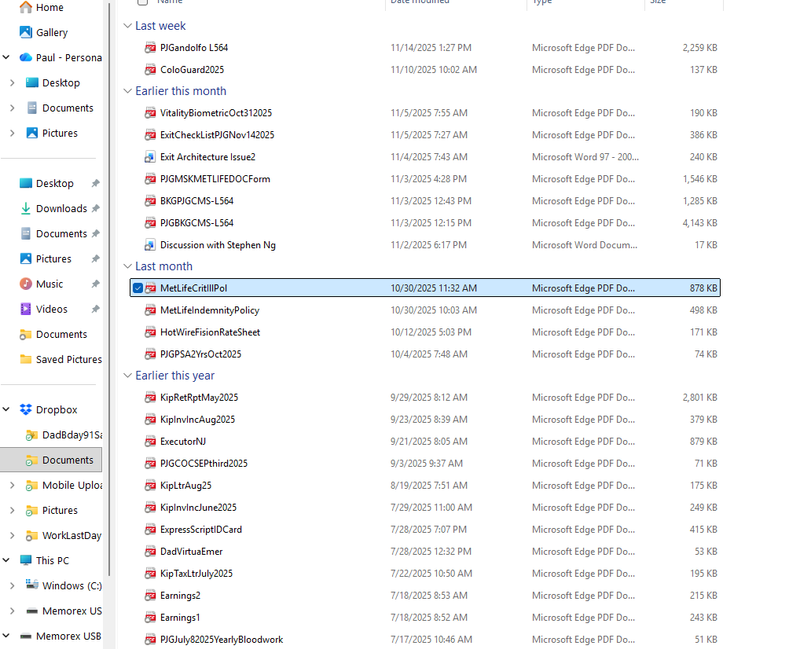Select file Earnings1
Screen dimensions: 800x649
click(180, 617)
